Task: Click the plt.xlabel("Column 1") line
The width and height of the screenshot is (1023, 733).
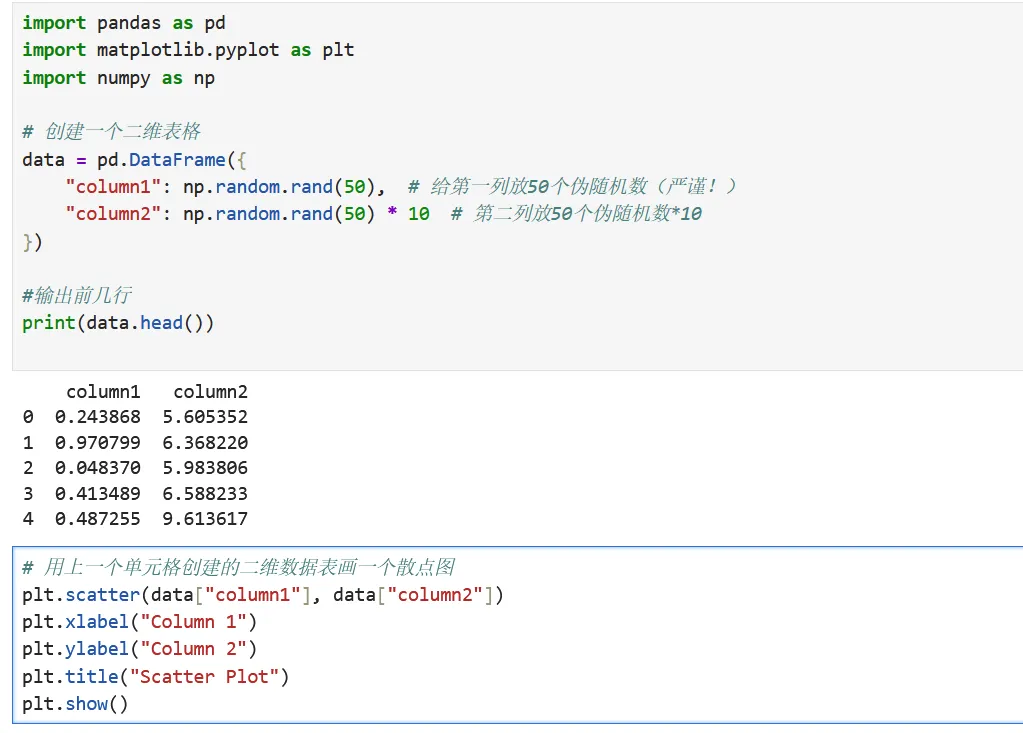Action: tap(140, 622)
